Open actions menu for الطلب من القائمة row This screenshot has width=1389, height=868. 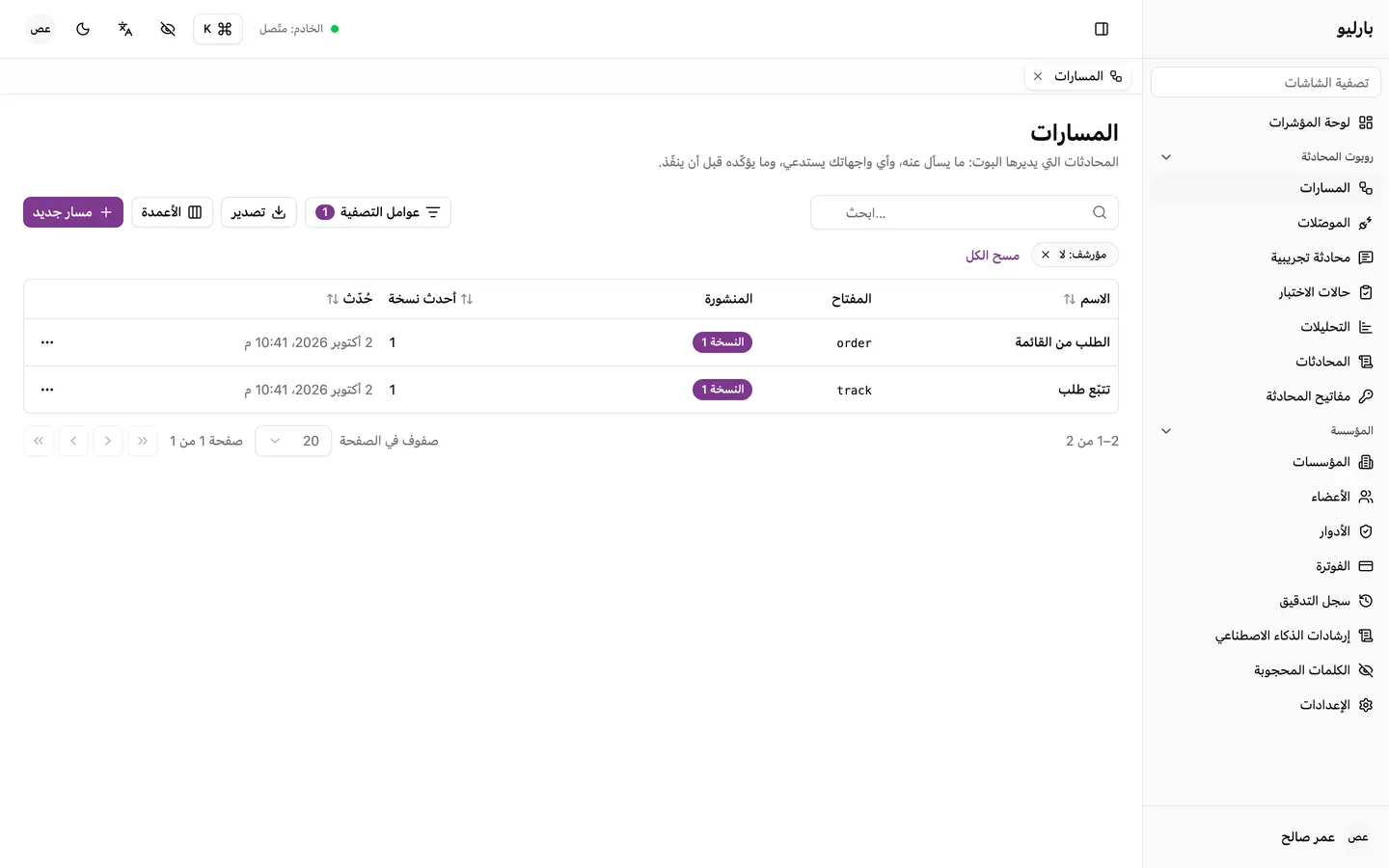[47, 342]
